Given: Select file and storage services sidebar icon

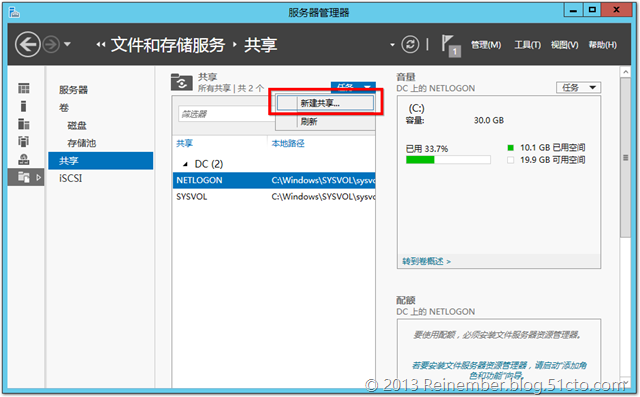Looking at the screenshot, I should click(26, 177).
